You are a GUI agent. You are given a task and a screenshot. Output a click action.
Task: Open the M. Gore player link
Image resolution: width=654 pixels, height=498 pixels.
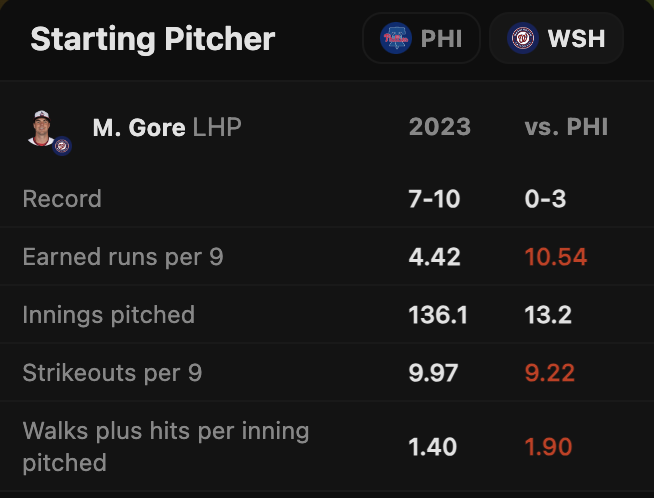coord(138,127)
